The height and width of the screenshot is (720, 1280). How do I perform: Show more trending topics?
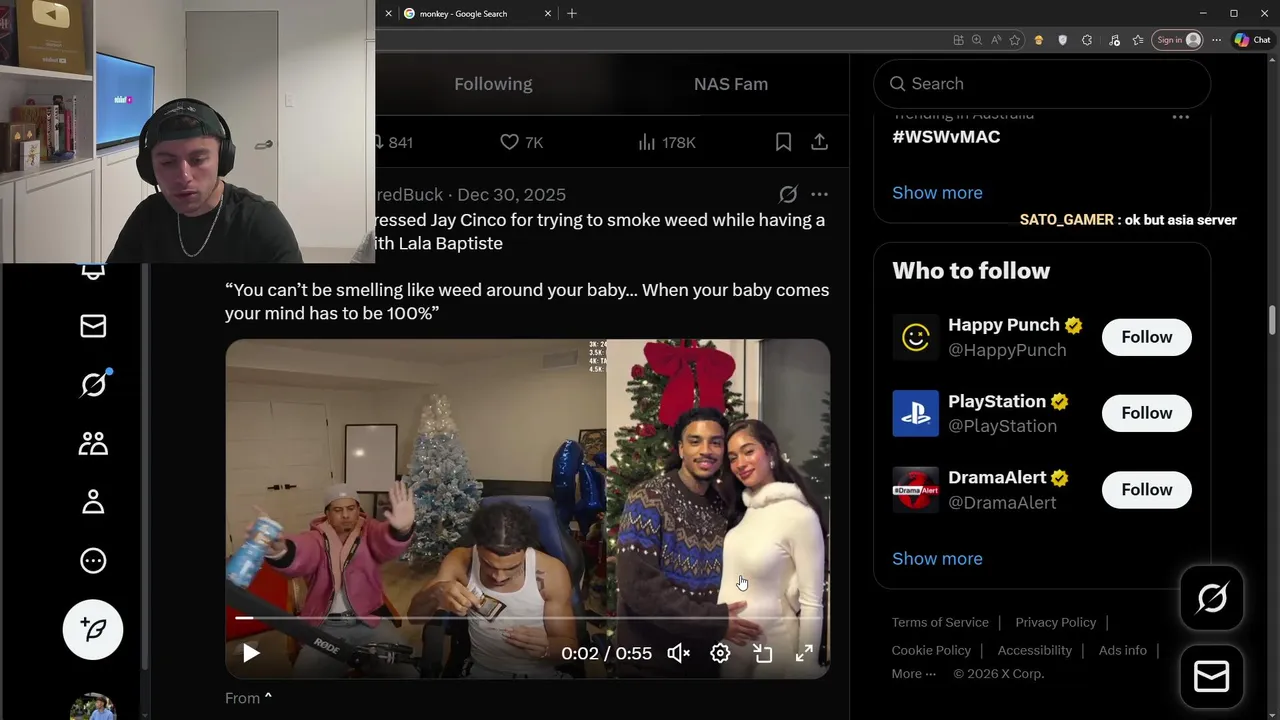point(937,192)
